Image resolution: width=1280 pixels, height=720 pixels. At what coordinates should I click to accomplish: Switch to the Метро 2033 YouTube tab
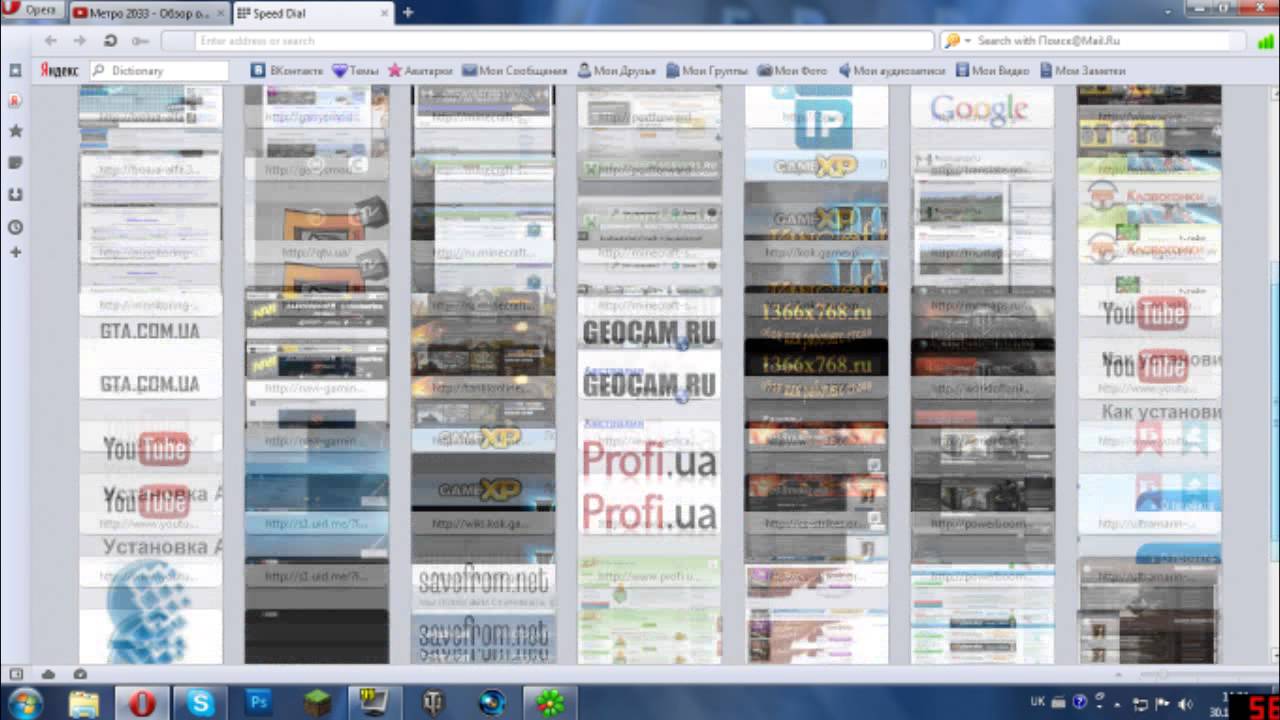tap(150, 13)
